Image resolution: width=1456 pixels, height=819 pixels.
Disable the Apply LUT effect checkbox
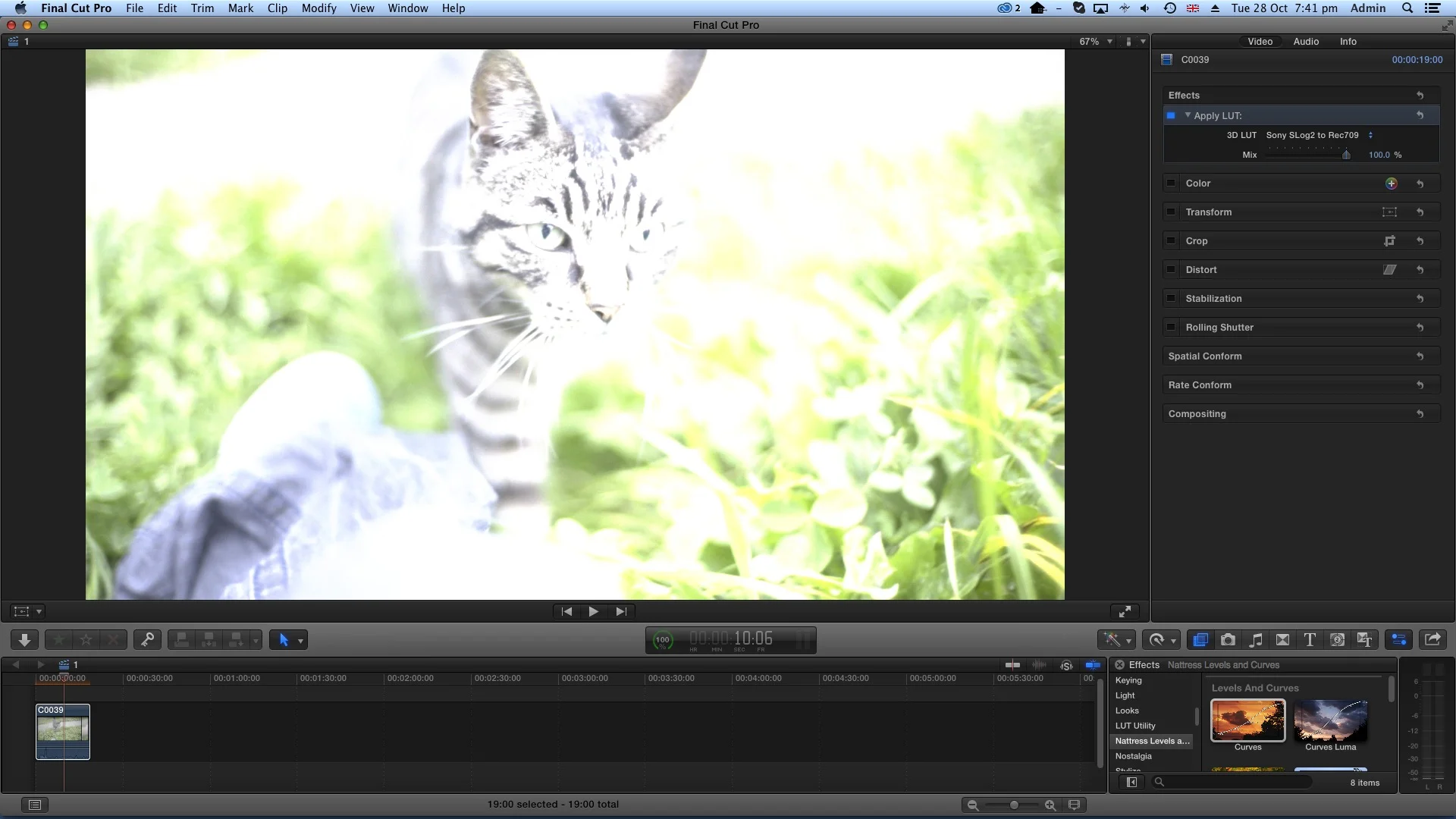click(x=1171, y=116)
